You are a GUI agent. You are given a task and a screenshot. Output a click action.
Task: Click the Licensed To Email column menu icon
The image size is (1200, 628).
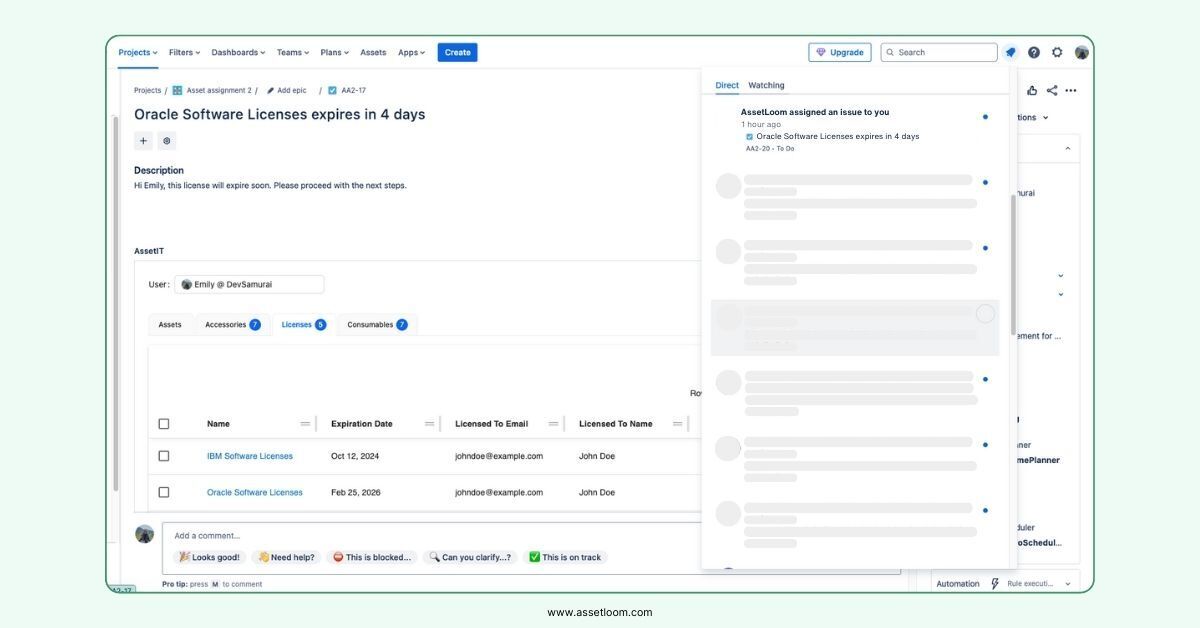coord(553,424)
